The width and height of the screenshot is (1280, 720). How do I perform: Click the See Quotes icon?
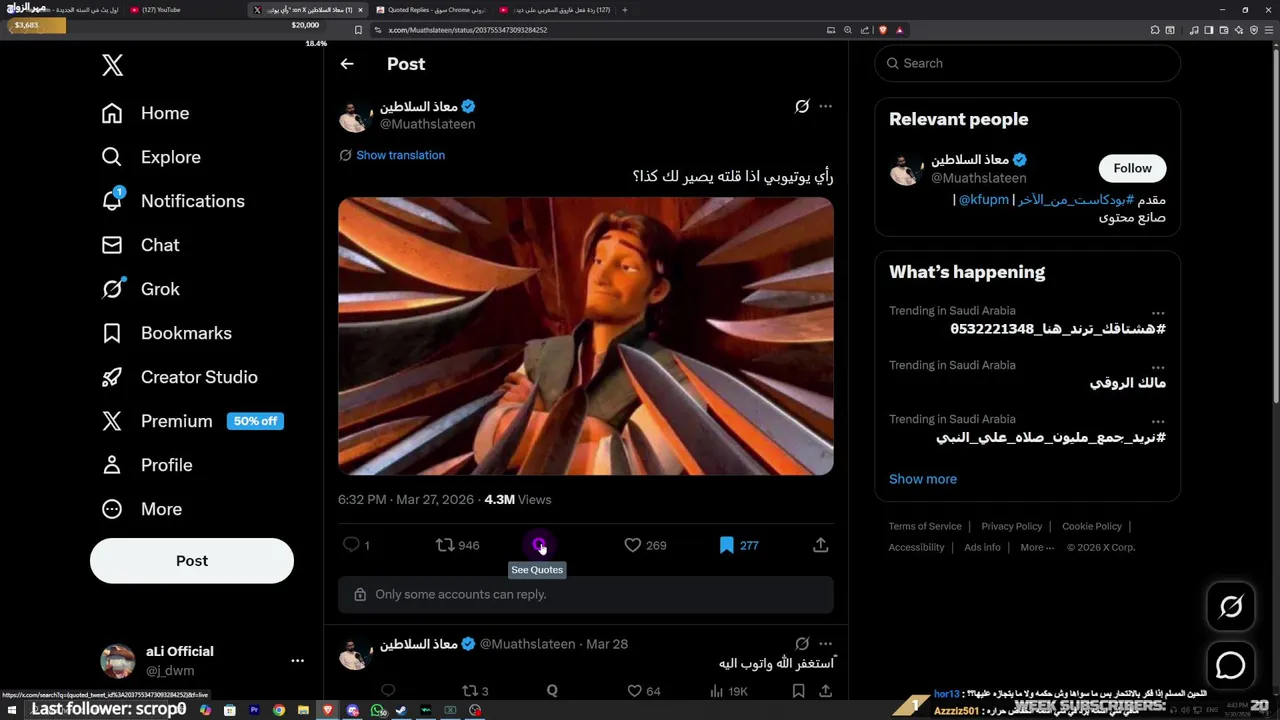[539, 545]
